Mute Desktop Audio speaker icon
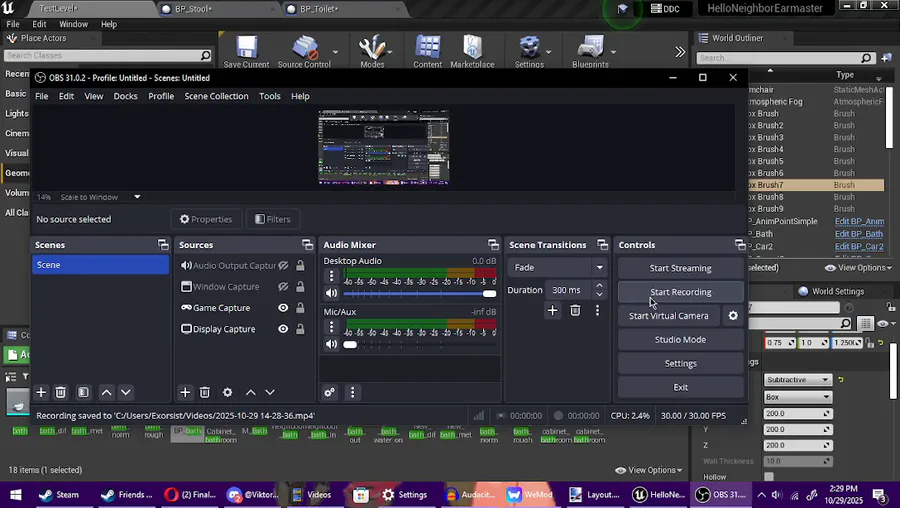Viewport: 900px width, 508px height. coord(331,293)
